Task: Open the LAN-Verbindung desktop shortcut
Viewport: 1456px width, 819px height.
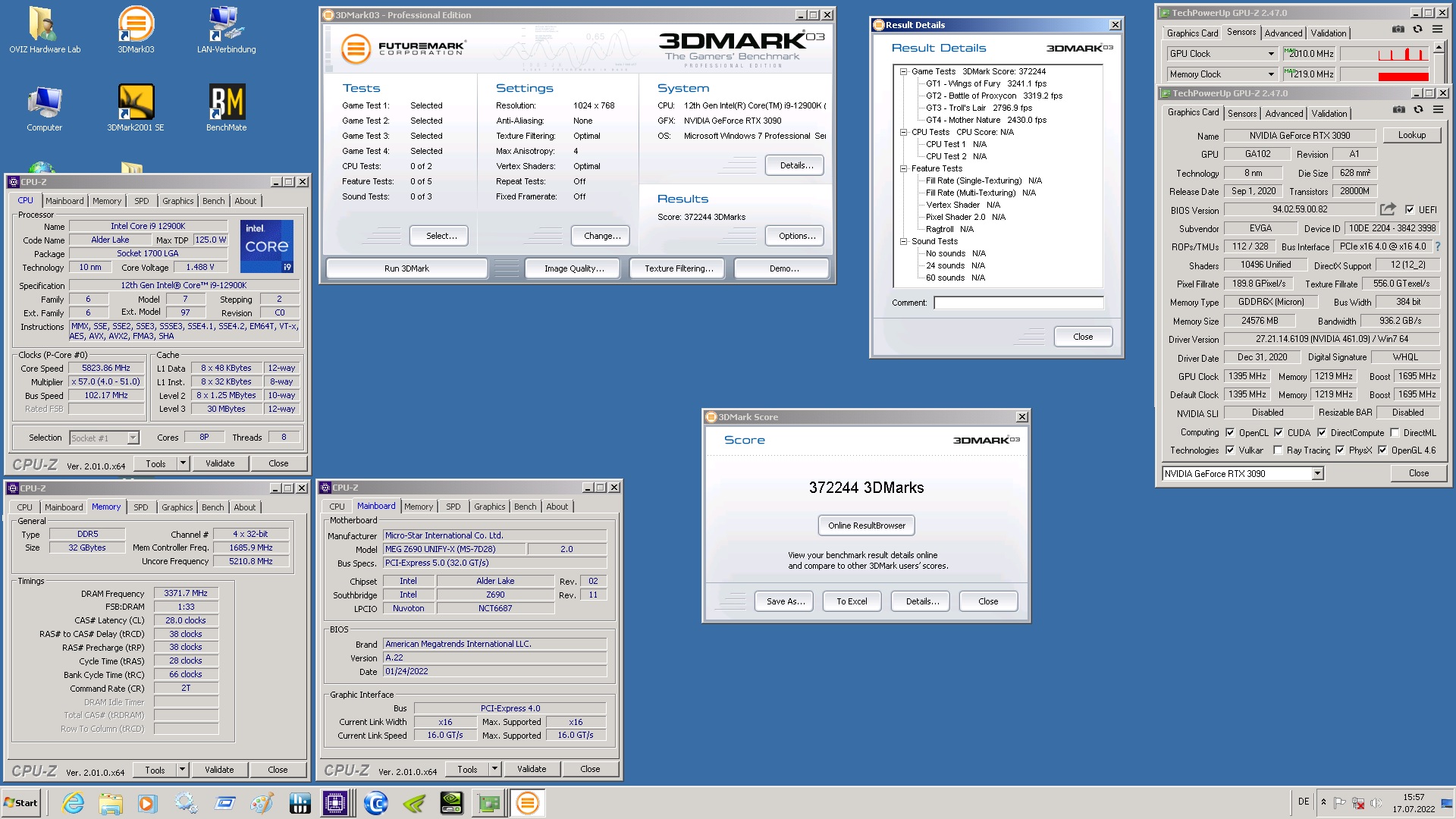Action: coord(226,30)
